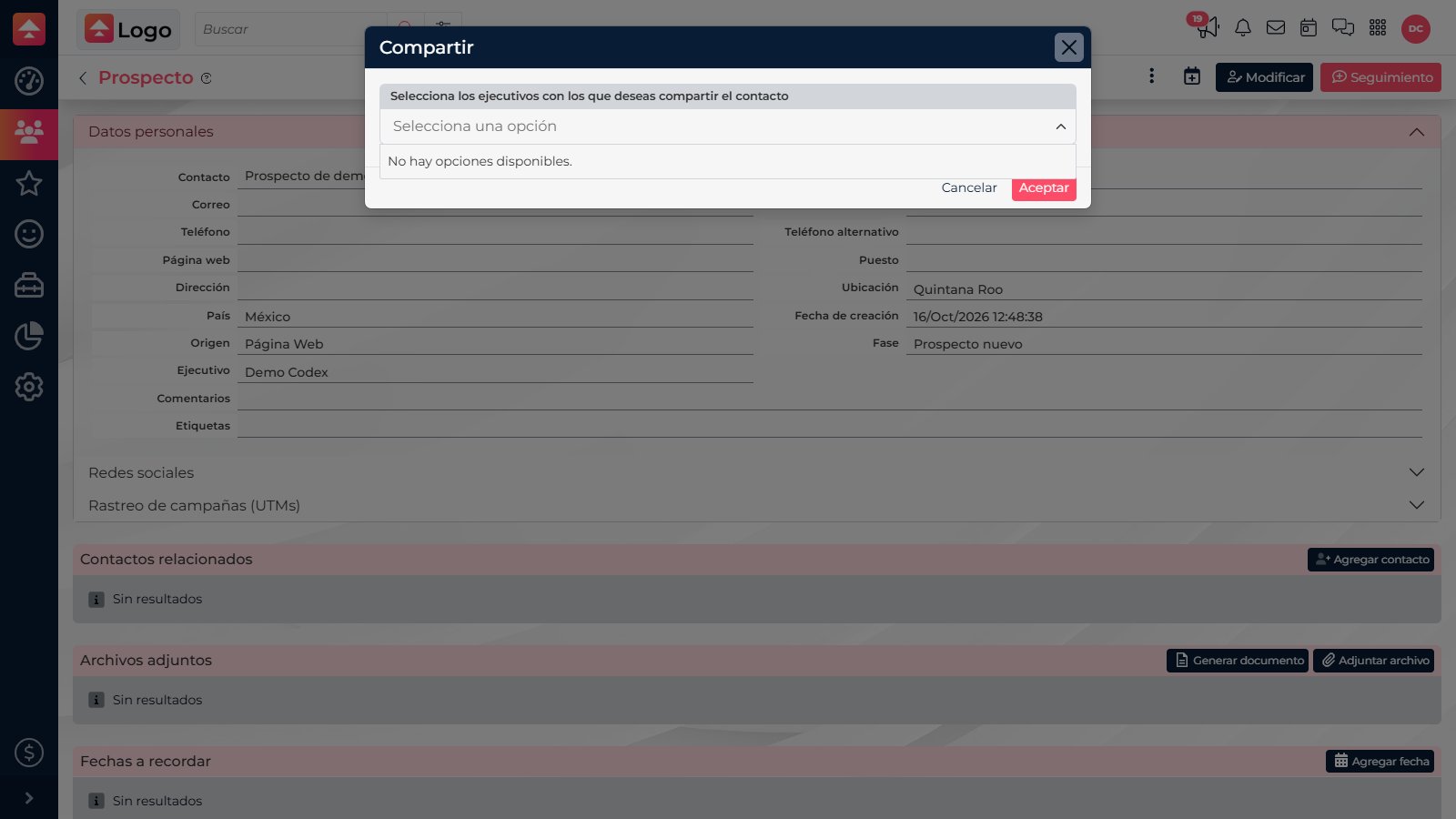Expand the sidebar with the bottom arrow

click(x=29, y=798)
